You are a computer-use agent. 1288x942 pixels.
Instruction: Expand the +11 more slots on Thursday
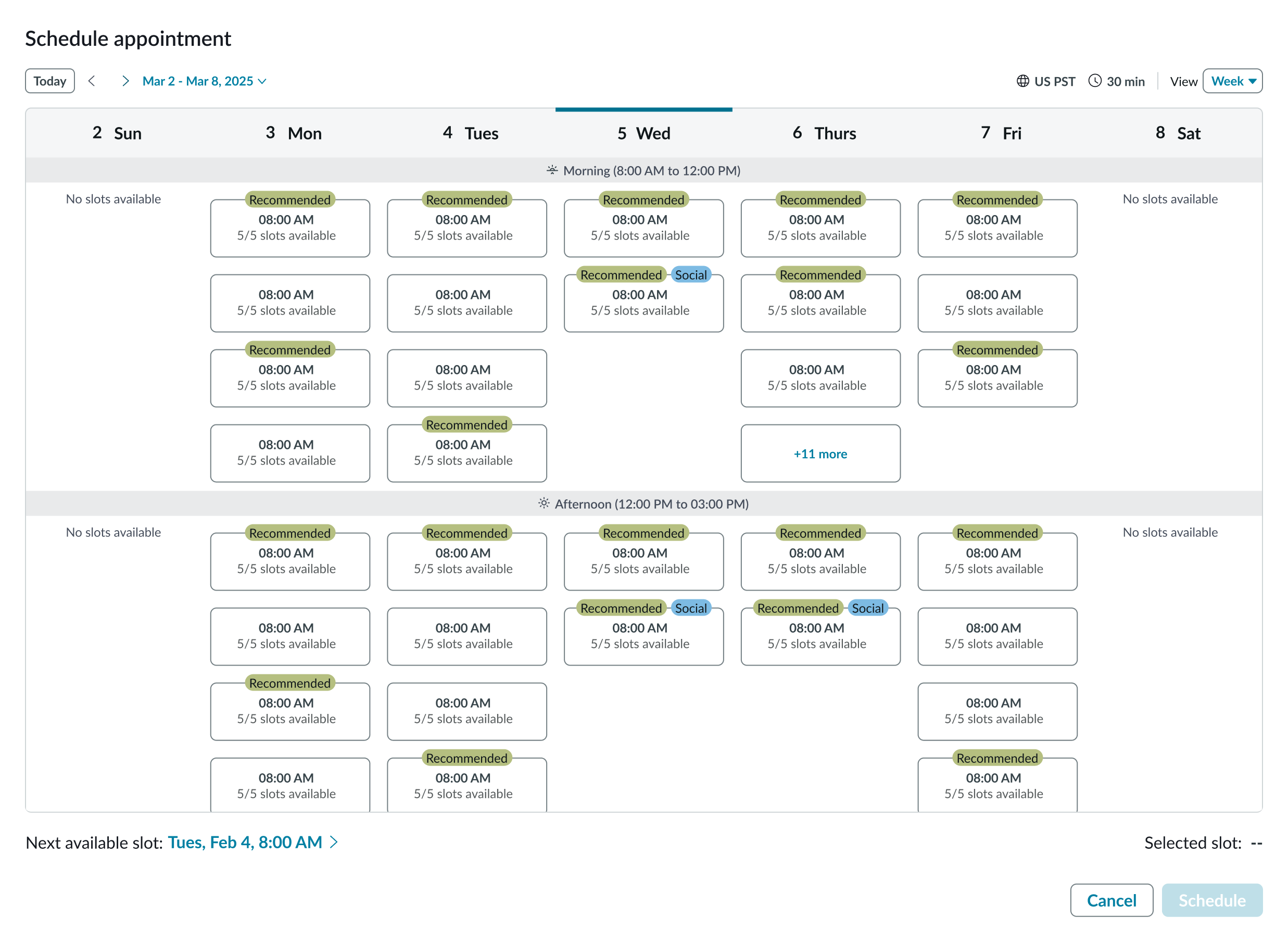tap(820, 454)
